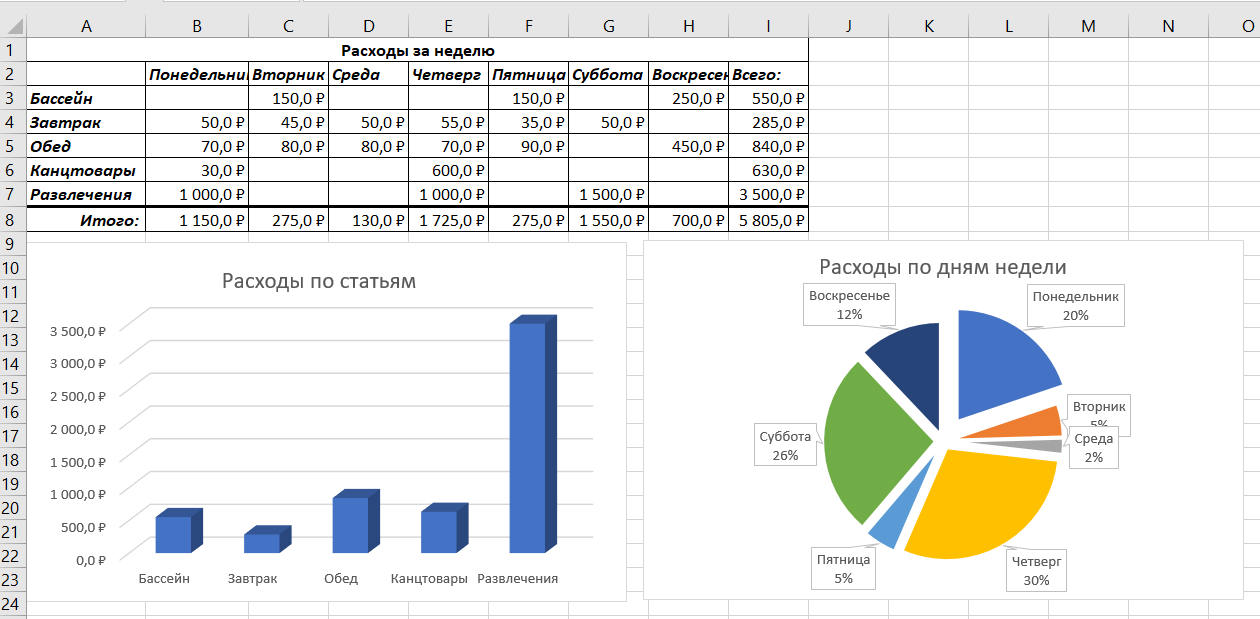Screen dimensions: 1260x619
Task: Select row header 1
Action: 12,49
